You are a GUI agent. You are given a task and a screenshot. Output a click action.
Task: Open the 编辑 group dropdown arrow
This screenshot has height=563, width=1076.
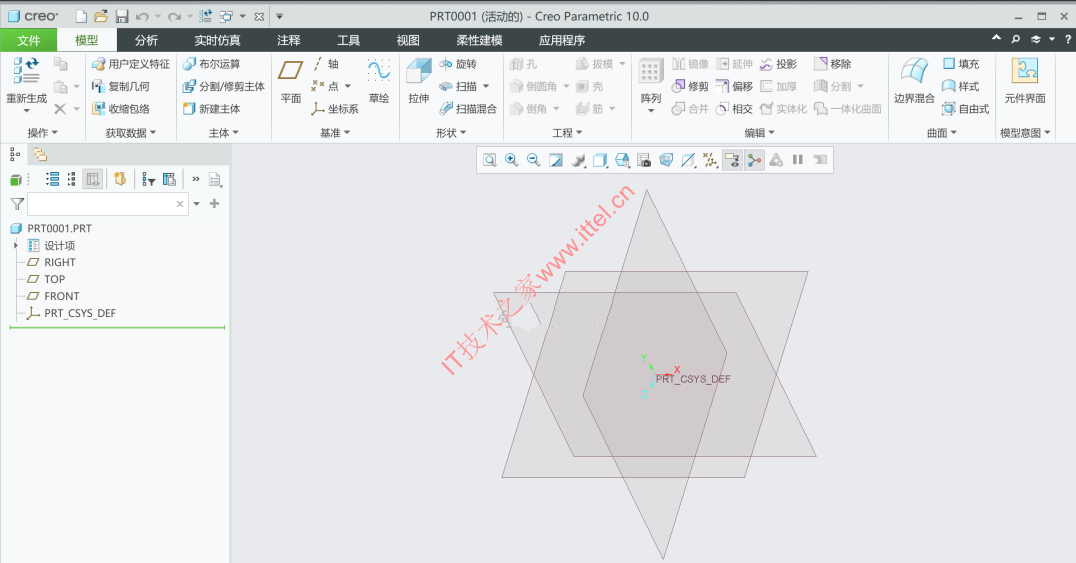(760, 133)
